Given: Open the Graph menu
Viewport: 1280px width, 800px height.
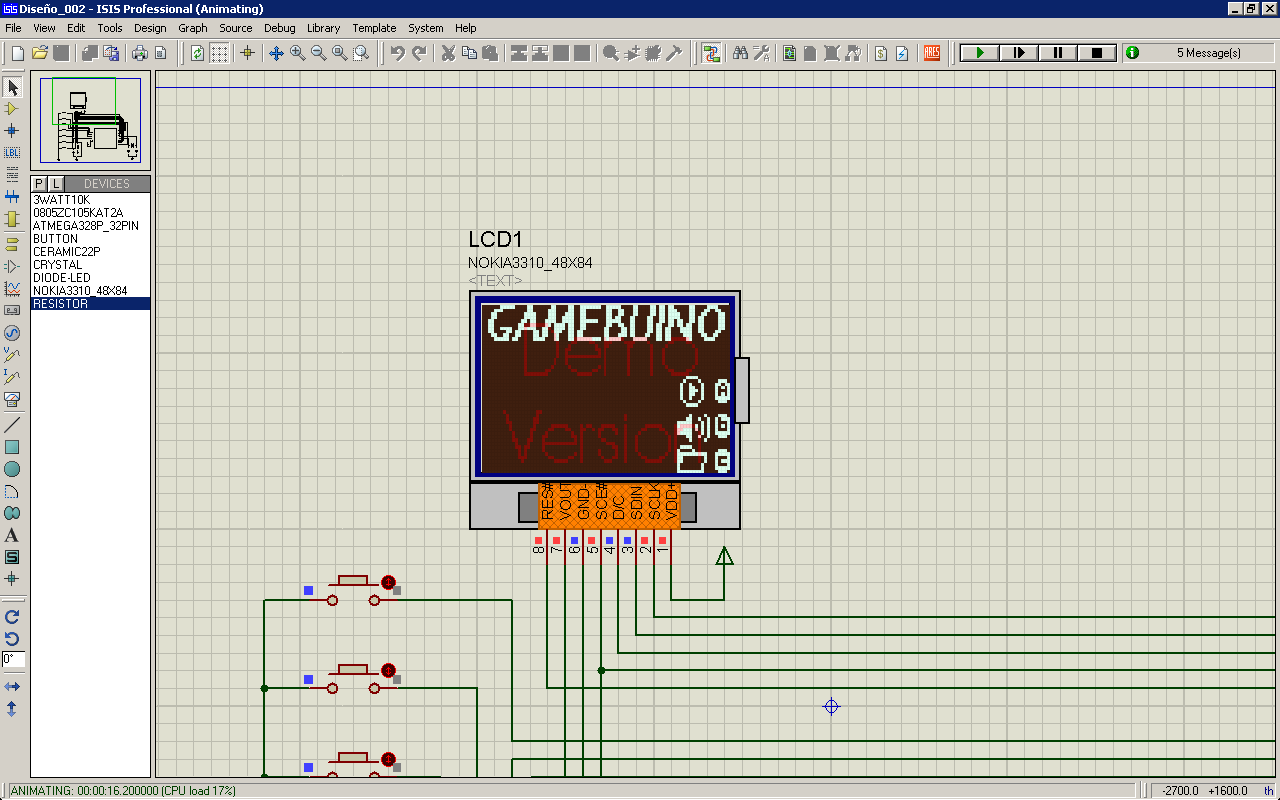Looking at the screenshot, I should (x=193, y=28).
